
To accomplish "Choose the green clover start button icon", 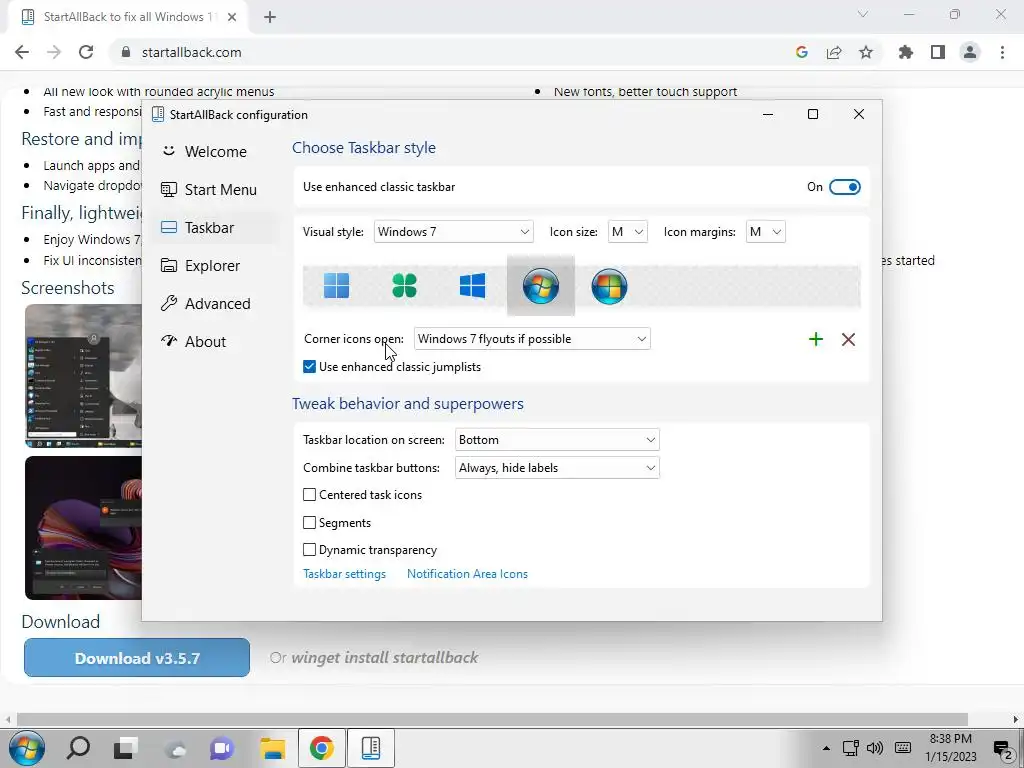I will (x=404, y=285).
